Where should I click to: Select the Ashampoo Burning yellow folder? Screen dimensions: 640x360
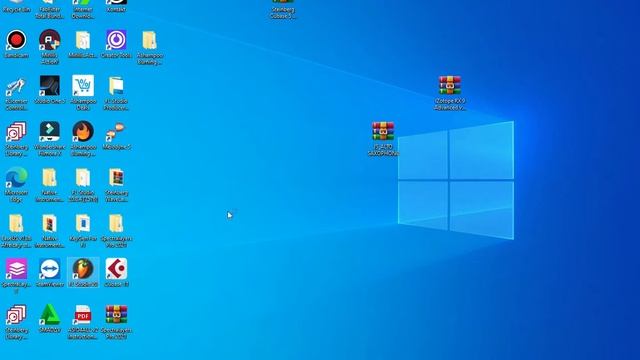149,40
